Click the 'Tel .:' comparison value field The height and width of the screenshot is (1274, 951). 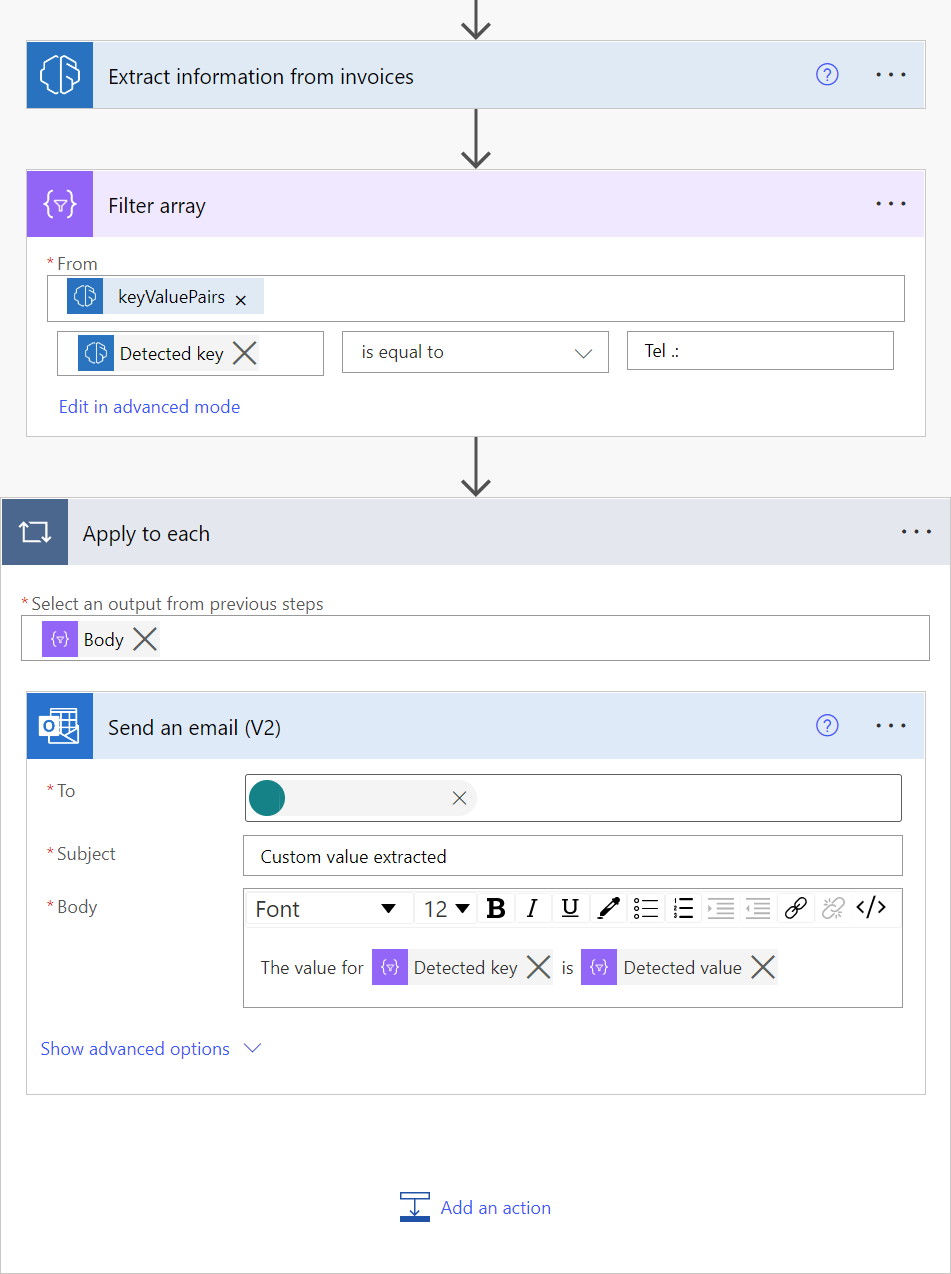tap(760, 351)
